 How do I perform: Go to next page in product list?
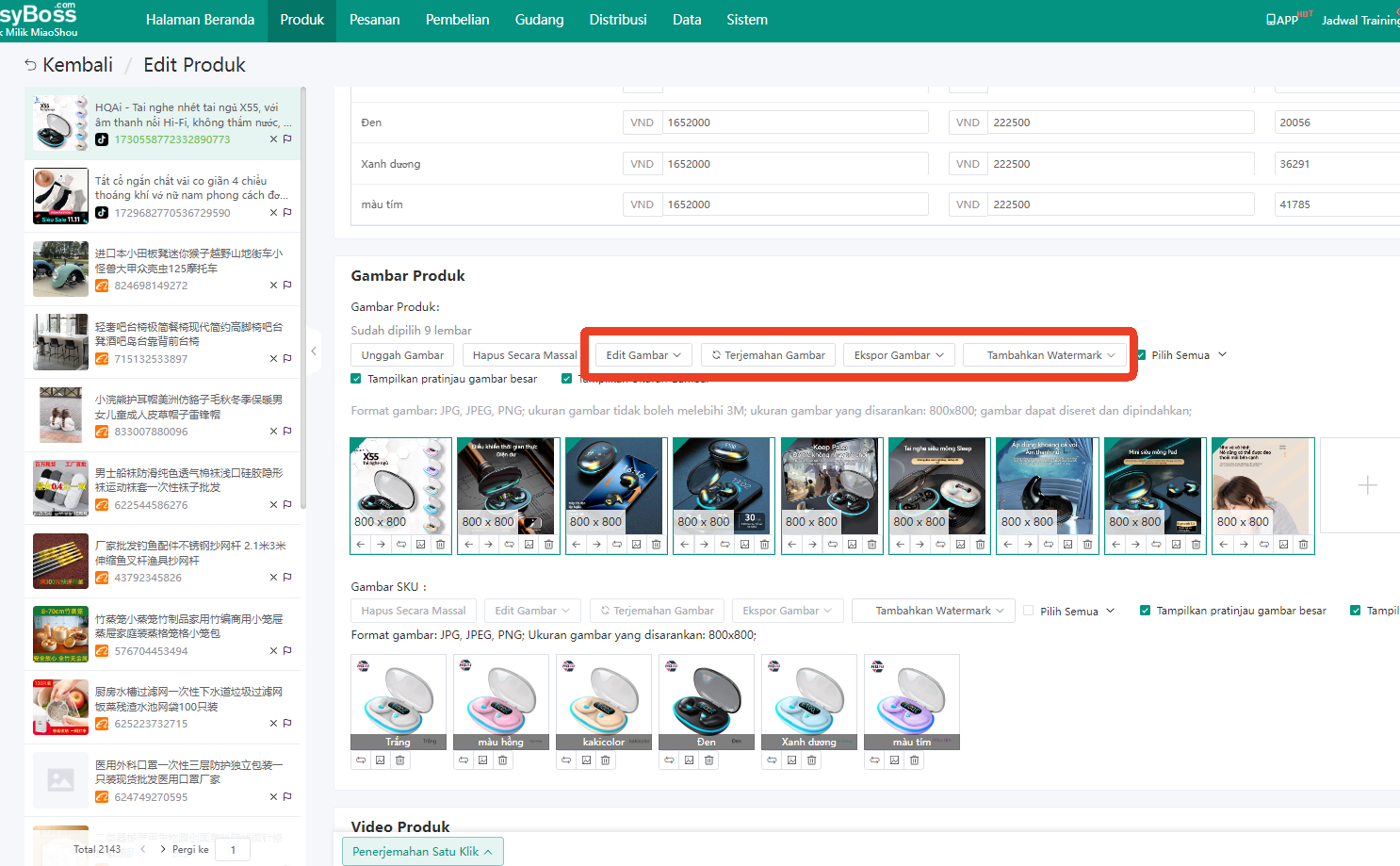pos(162,849)
